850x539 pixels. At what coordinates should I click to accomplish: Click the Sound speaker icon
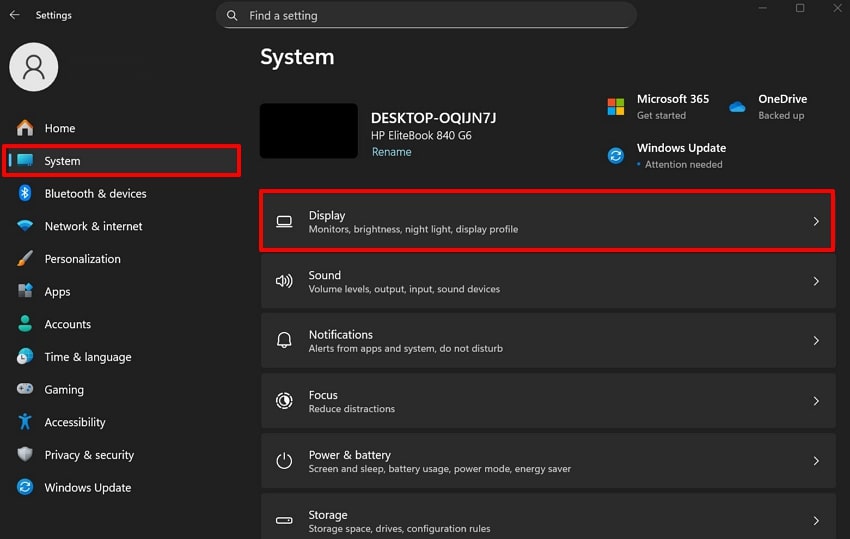point(284,281)
